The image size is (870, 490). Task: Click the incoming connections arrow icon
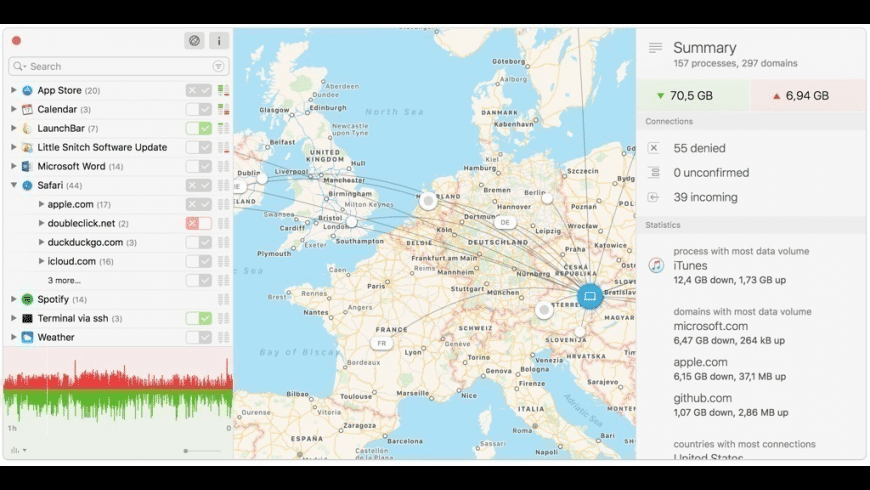pyautogui.click(x=654, y=197)
